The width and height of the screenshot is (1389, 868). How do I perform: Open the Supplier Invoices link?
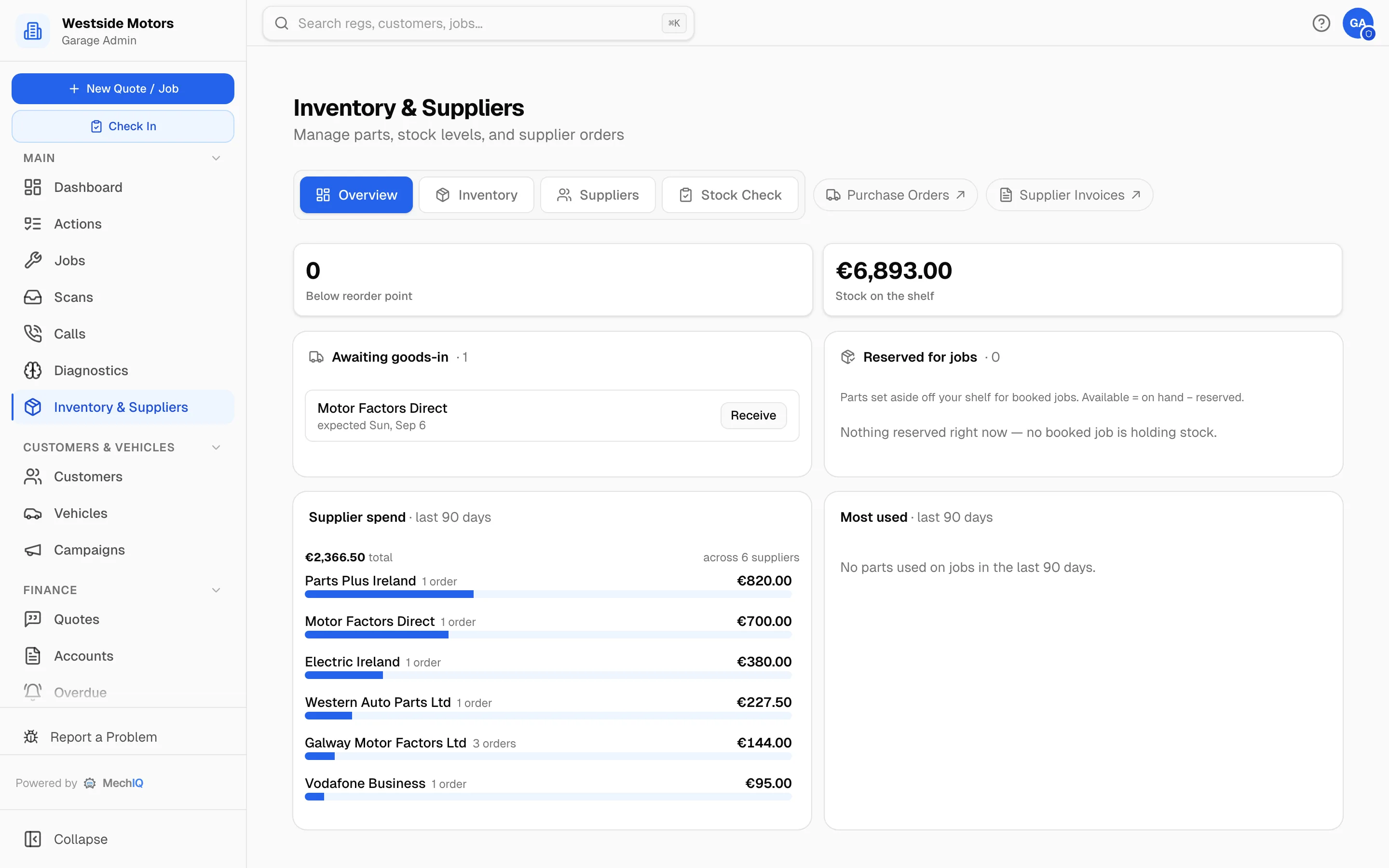[x=1069, y=195]
